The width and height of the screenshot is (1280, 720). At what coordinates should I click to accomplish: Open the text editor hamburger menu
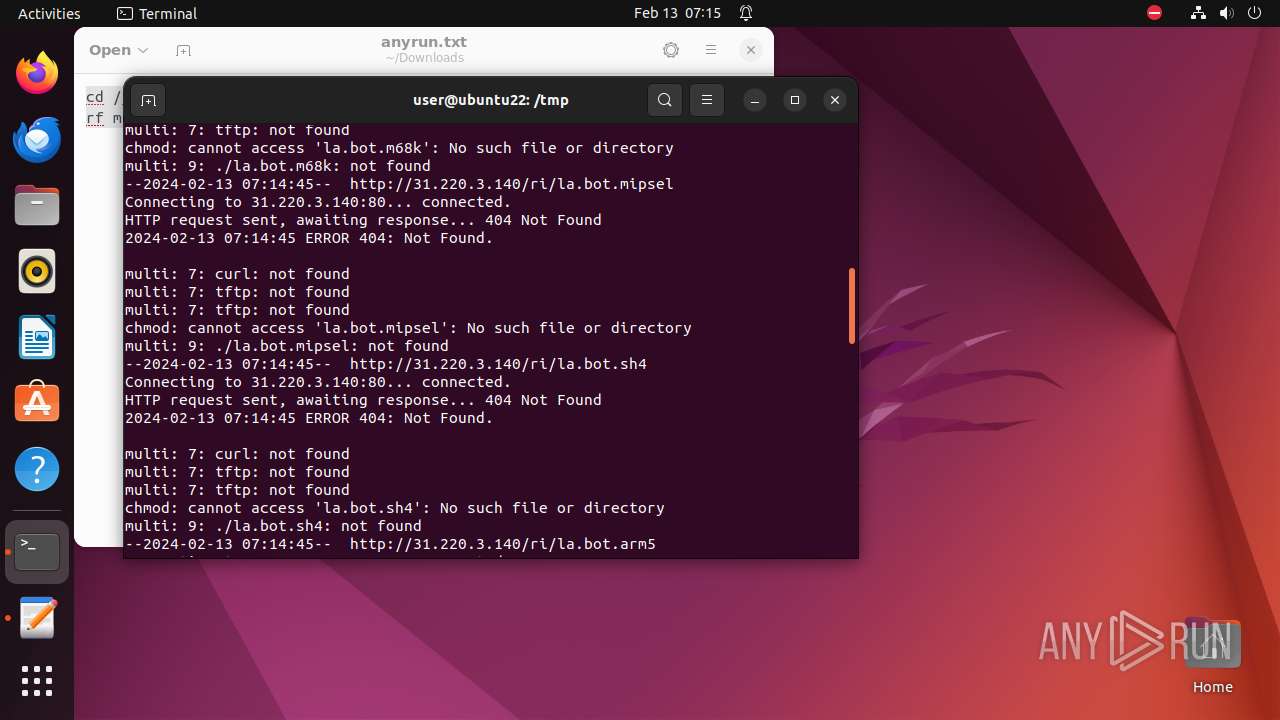(711, 50)
